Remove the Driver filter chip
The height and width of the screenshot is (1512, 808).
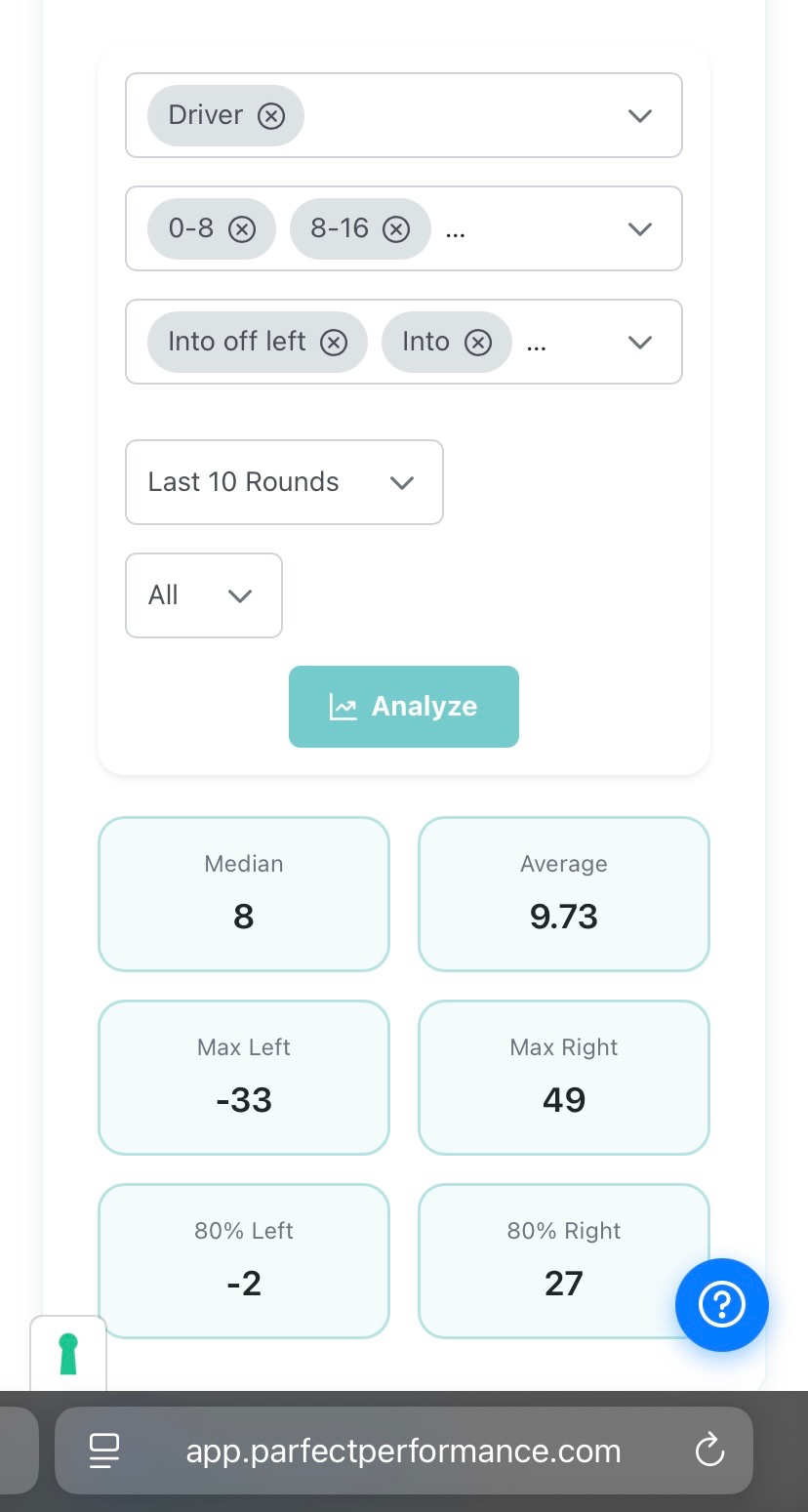tap(271, 115)
